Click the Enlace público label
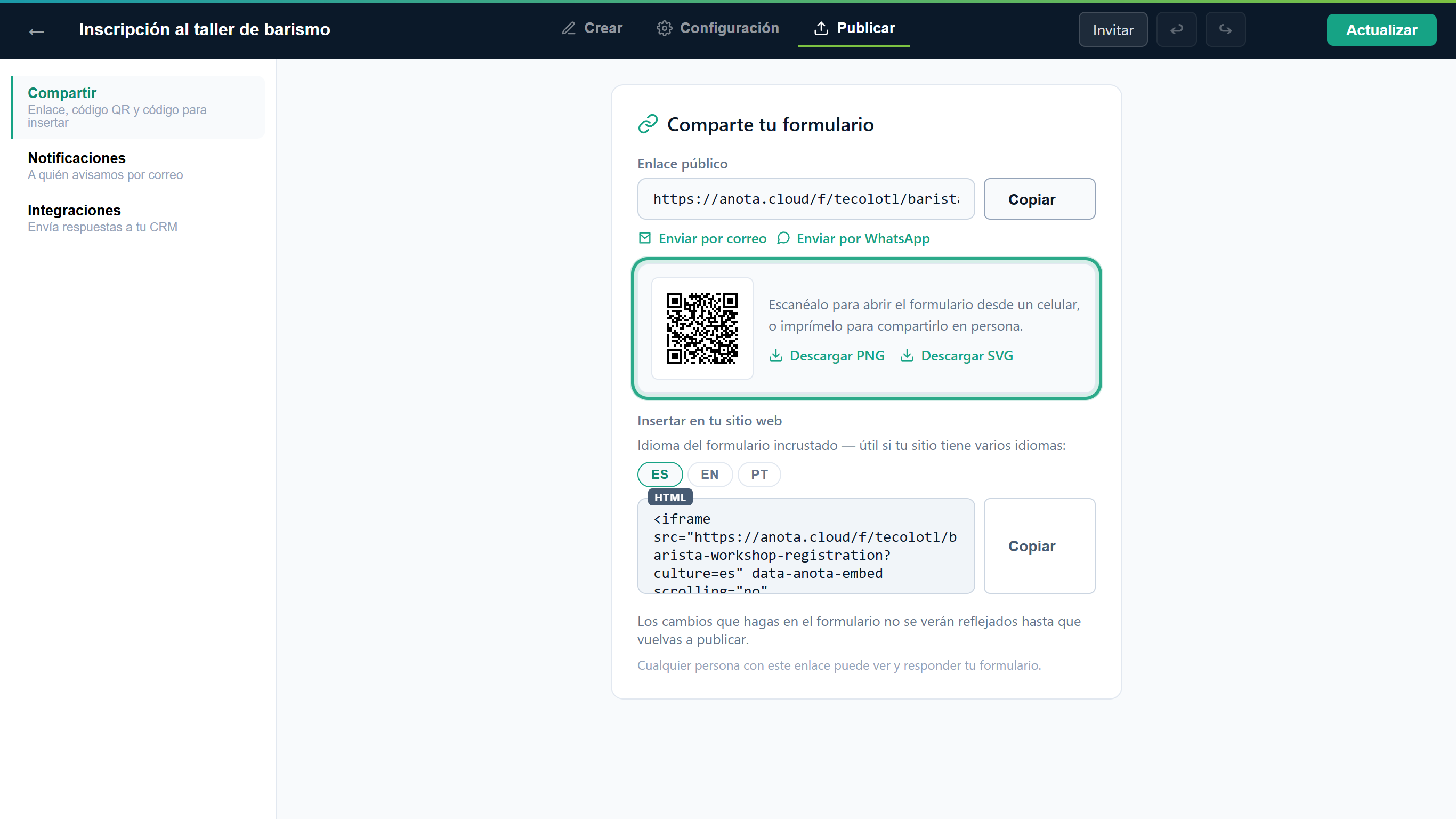 (x=682, y=164)
